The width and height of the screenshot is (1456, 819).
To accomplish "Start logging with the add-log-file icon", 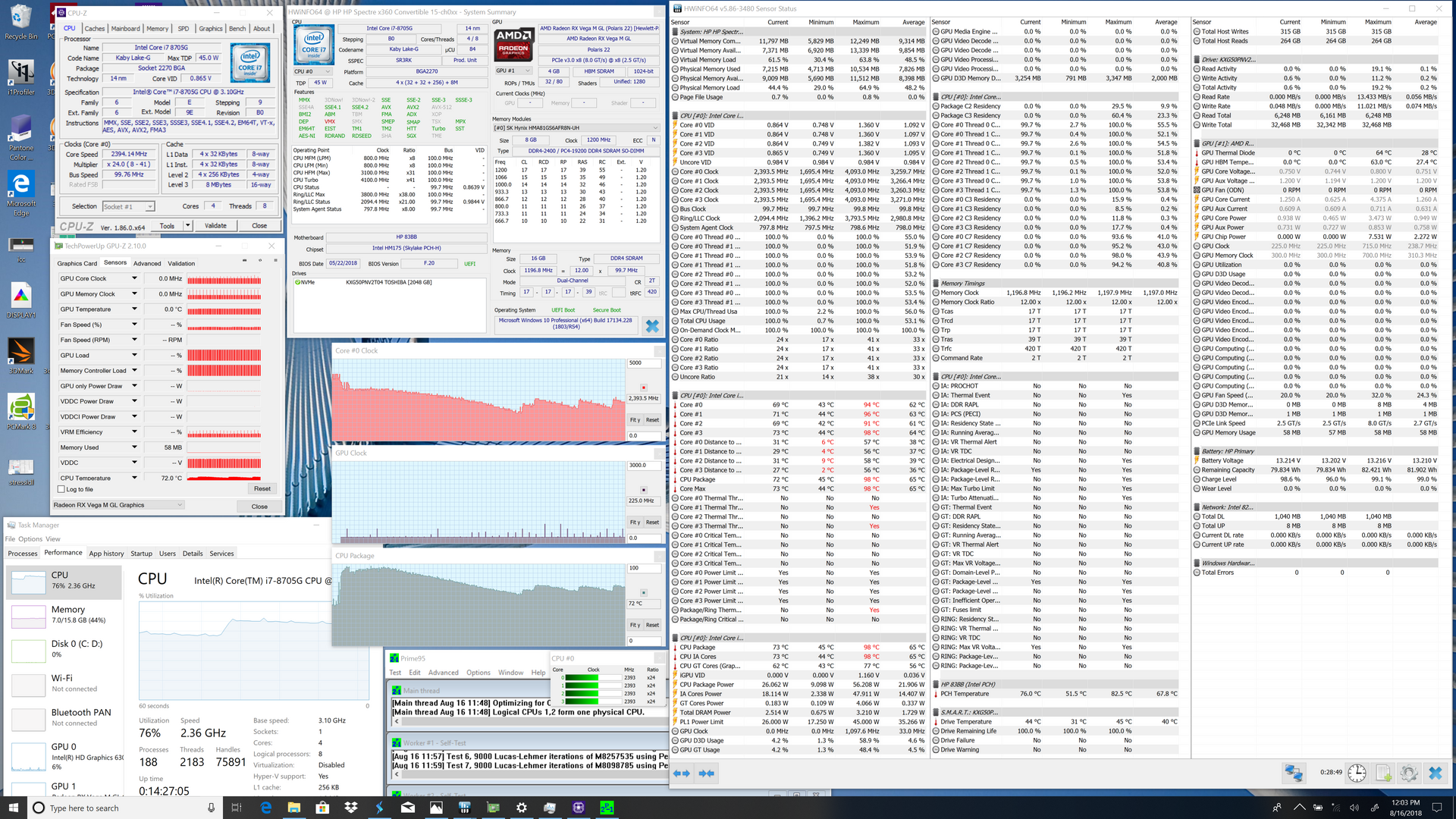I will click(x=1383, y=773).
